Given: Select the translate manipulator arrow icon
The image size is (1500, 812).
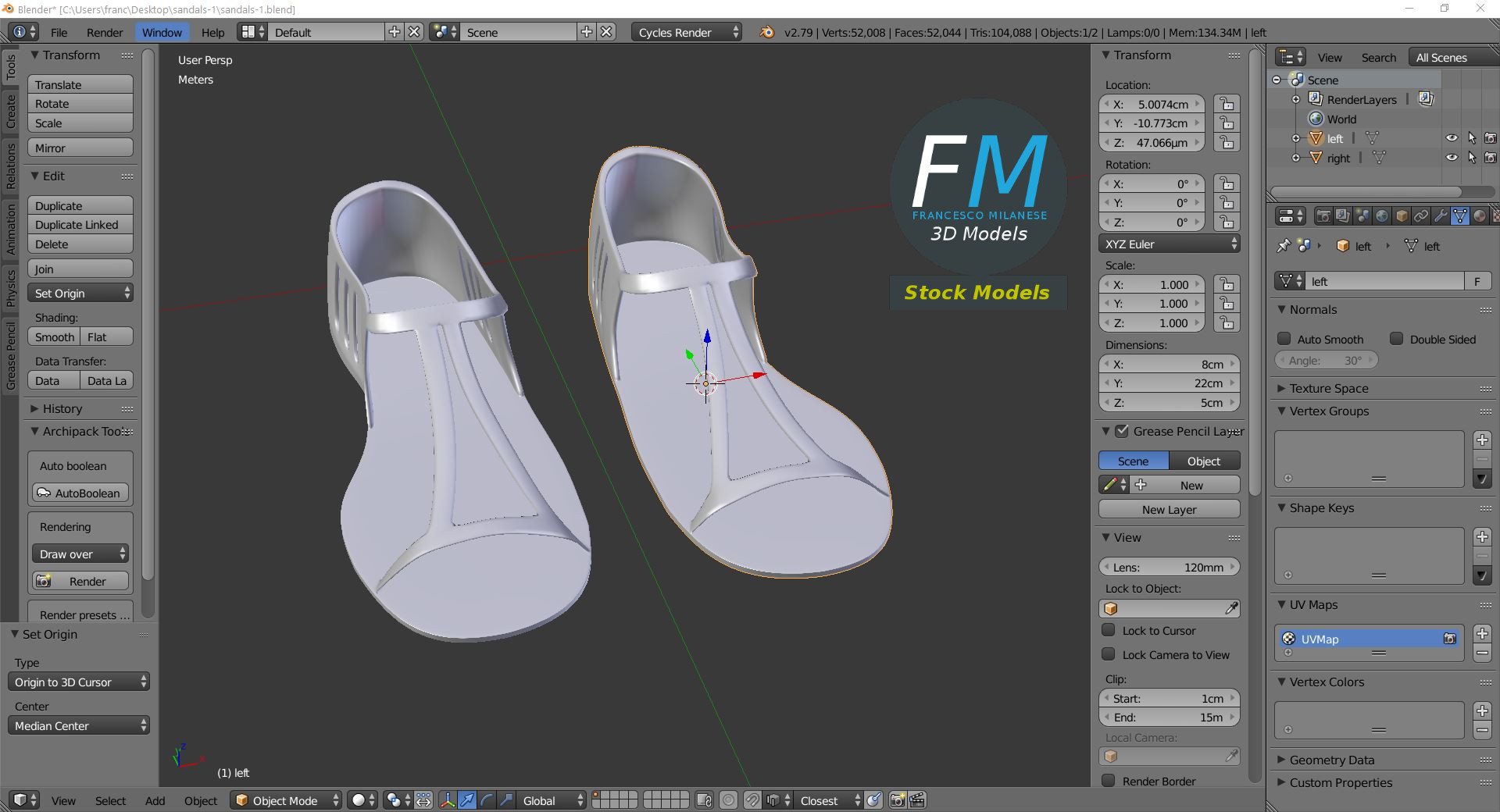Looking at the screenshot, I should coord(466,800).
